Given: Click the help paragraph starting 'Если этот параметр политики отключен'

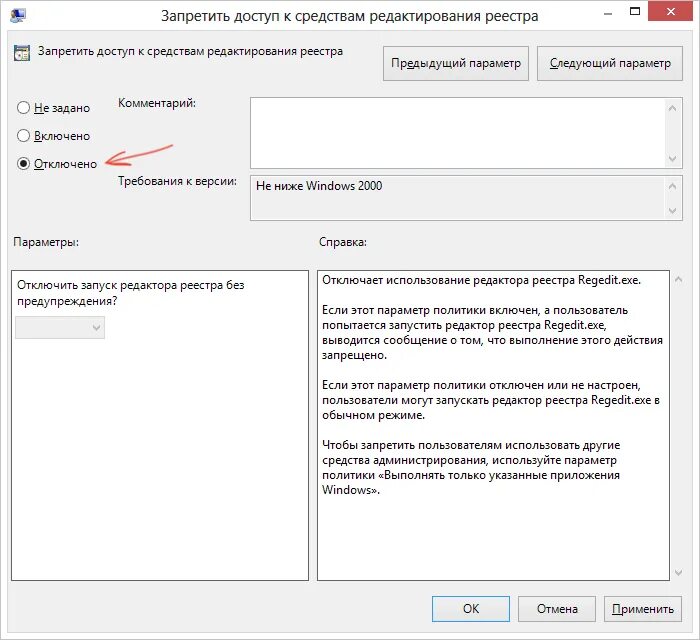Looking at the screenshot, I should 491,400.
